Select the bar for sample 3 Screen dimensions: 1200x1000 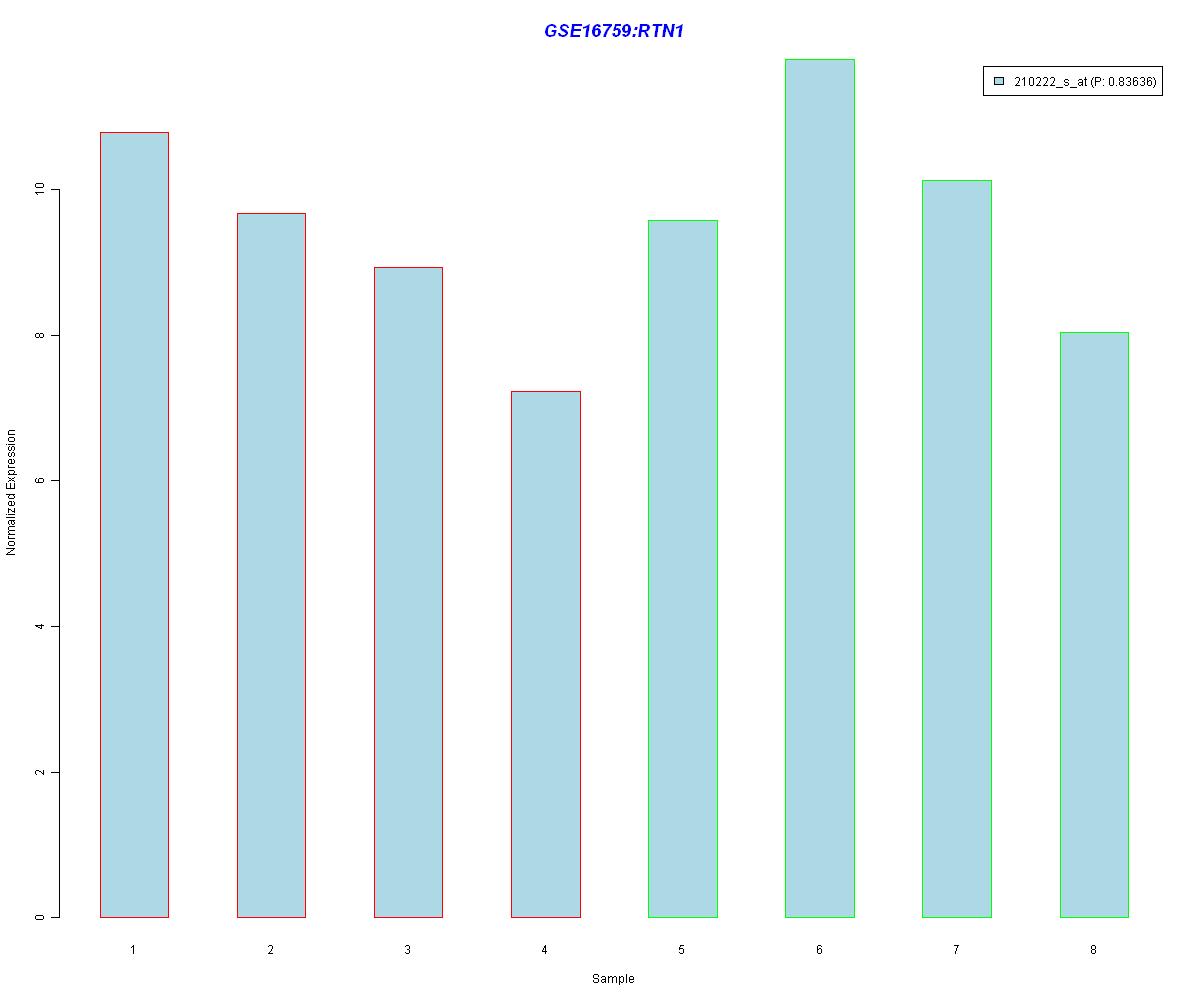click(x=408, y=592)
